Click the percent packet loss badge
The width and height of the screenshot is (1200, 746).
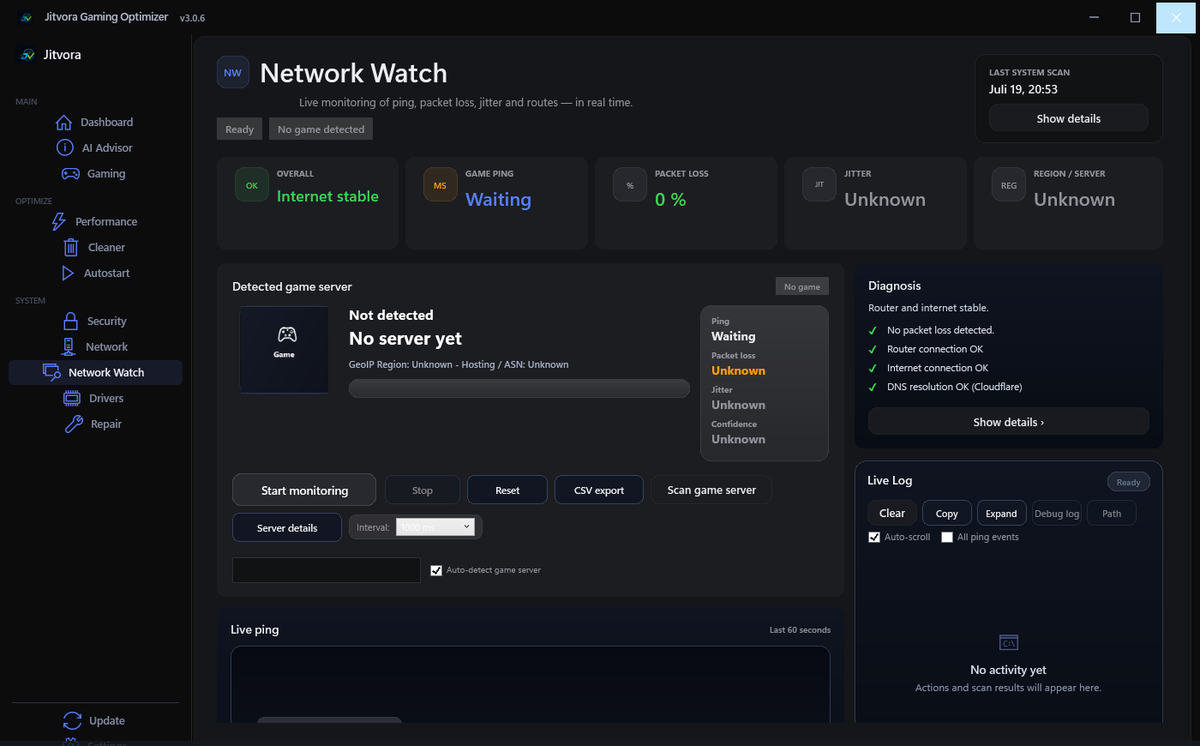pos(630,185)
